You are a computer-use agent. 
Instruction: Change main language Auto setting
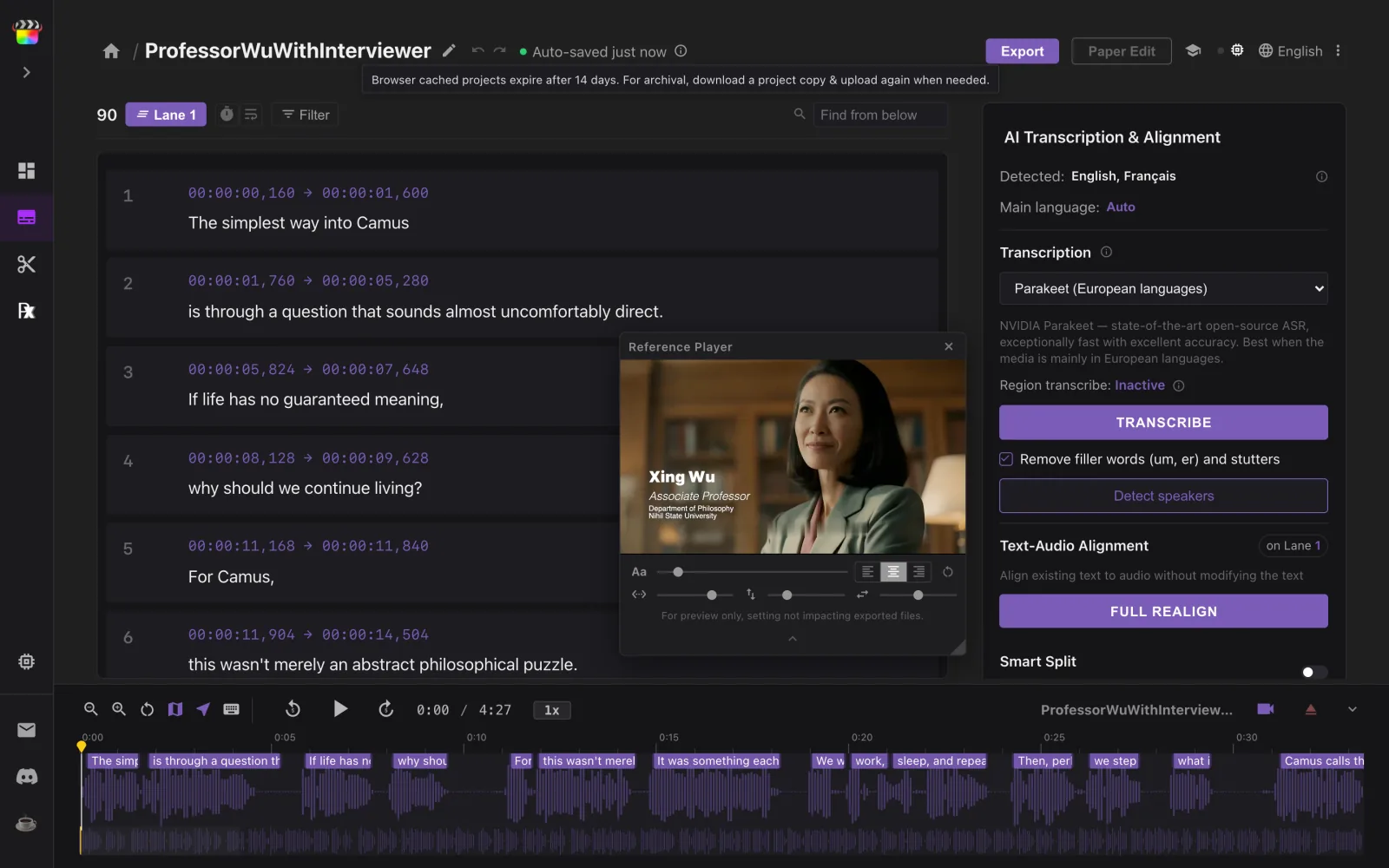[x=1121, y=207]
